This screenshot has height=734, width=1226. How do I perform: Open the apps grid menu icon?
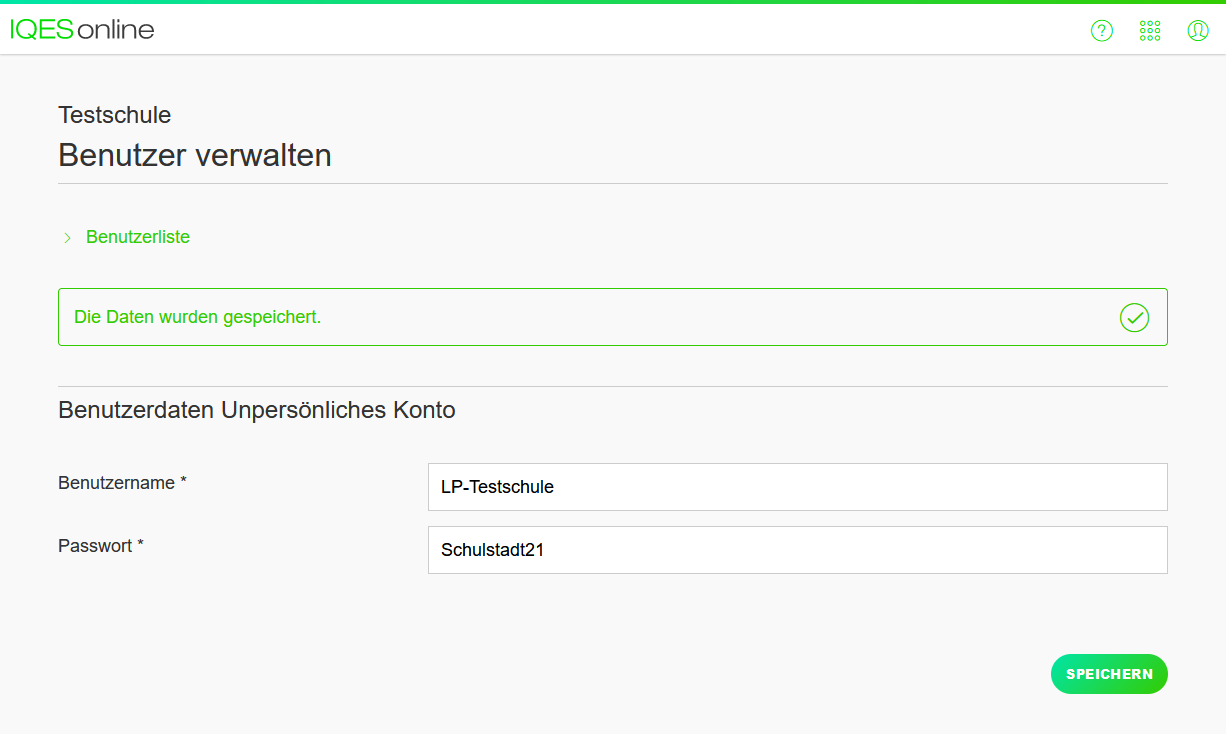tap(1150, 30)
